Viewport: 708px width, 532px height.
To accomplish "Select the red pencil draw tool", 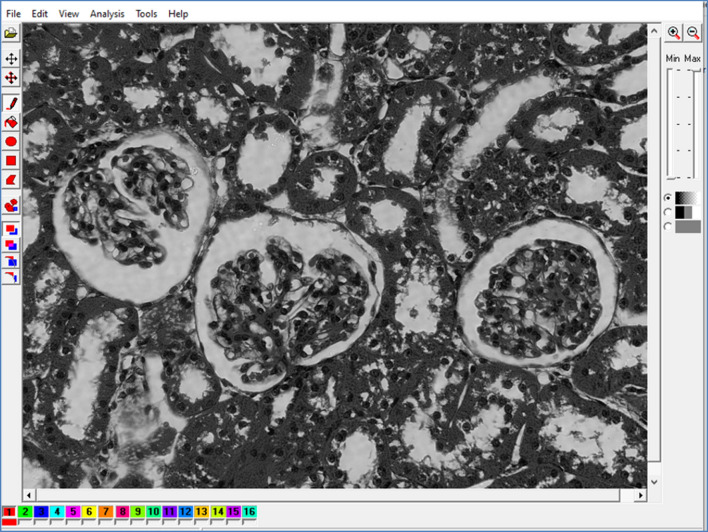I will 11,103.
